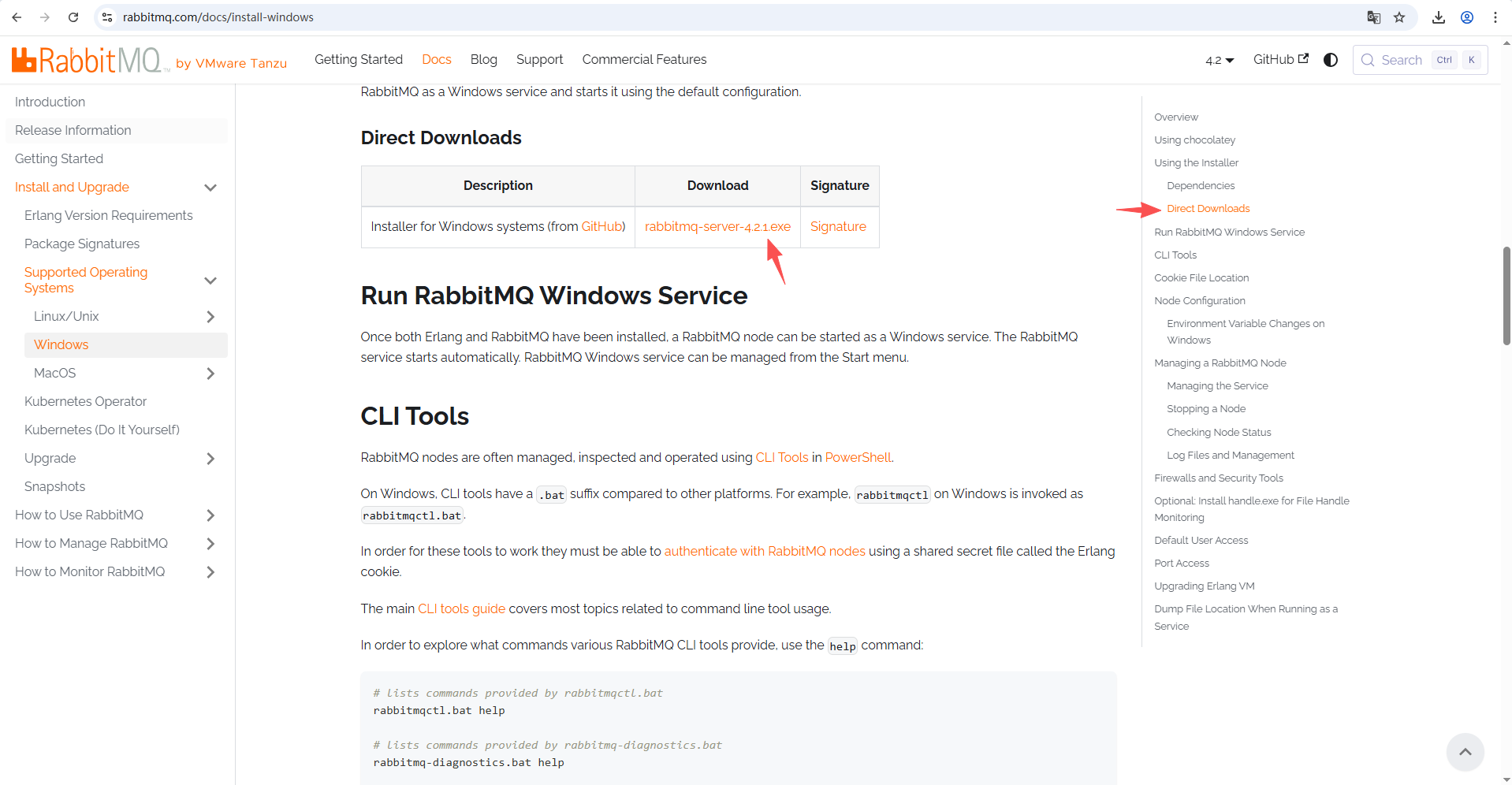The width and height of the screenshot is (1512, 785).
Task: Jump to Port Access section
Action: [1182, 564]
